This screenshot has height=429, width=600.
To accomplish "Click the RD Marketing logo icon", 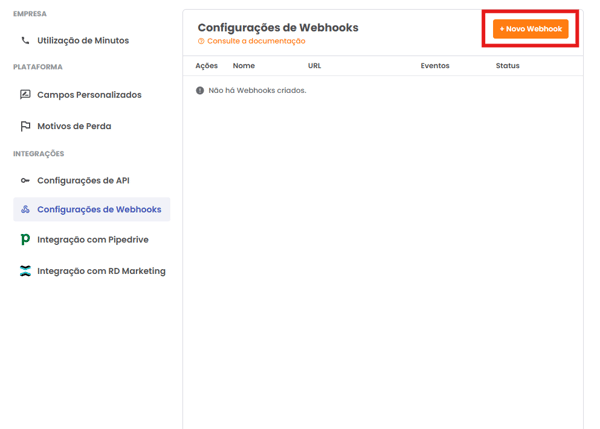I will pyautogui.click(x=25, y=271).
